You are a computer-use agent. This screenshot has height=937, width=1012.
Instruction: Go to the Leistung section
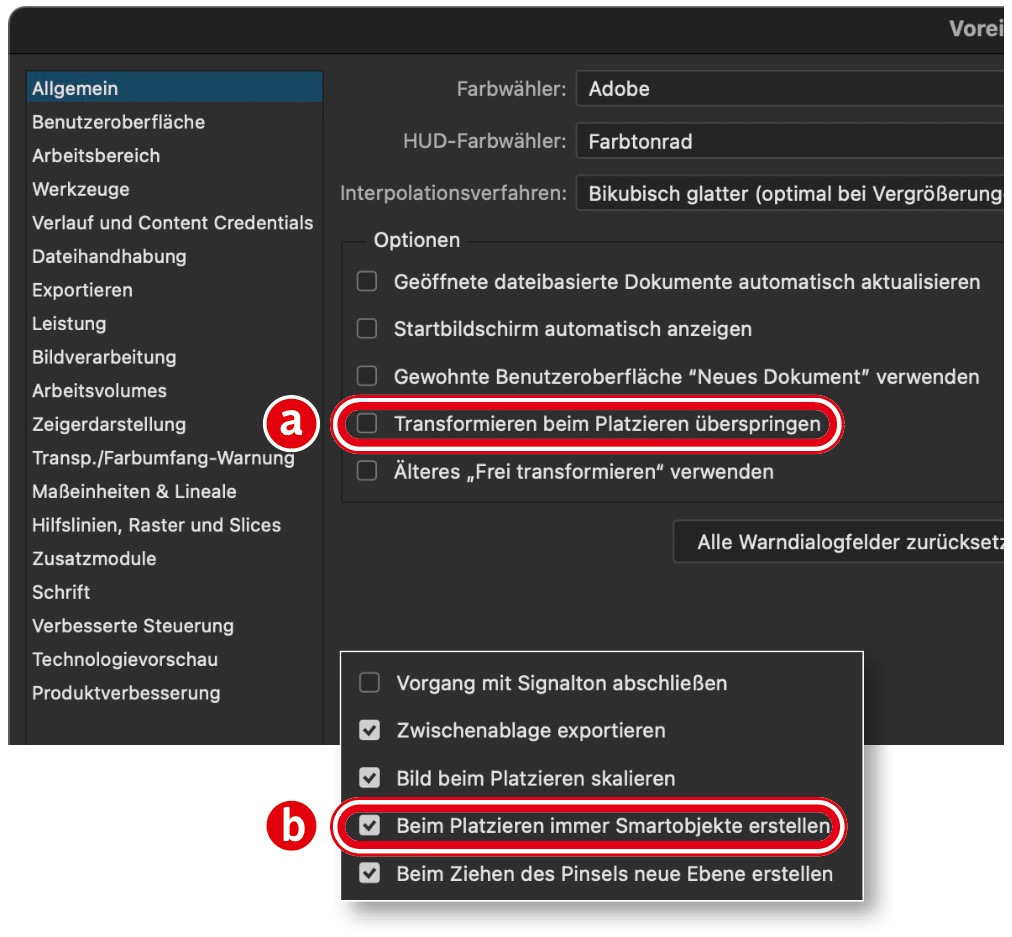(69, 323)
